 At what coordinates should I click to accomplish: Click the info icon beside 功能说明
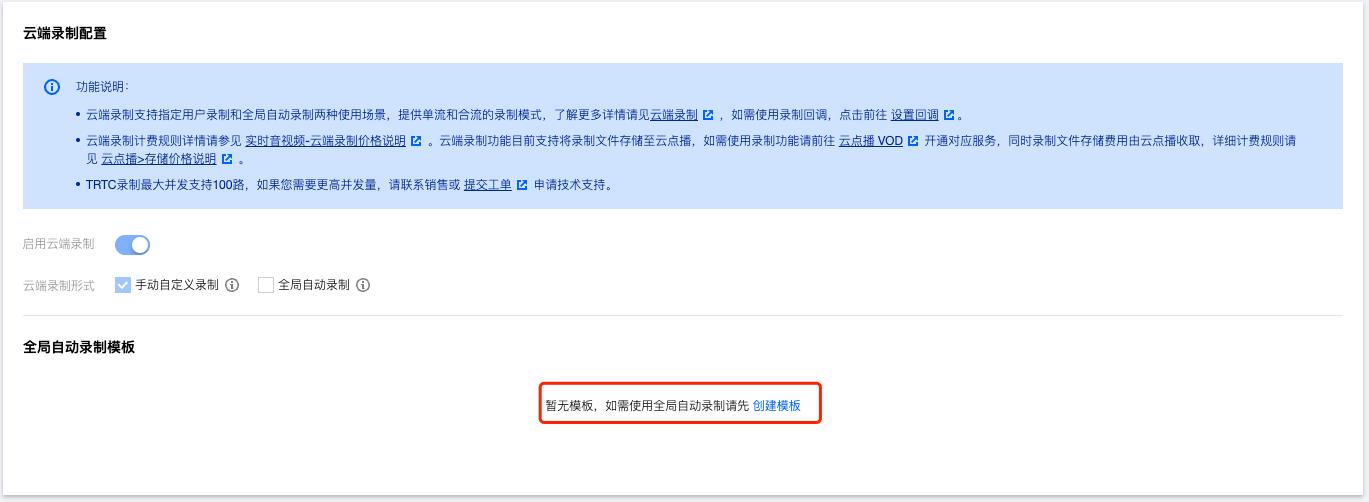pyautogui.click(x=52, y=87)
